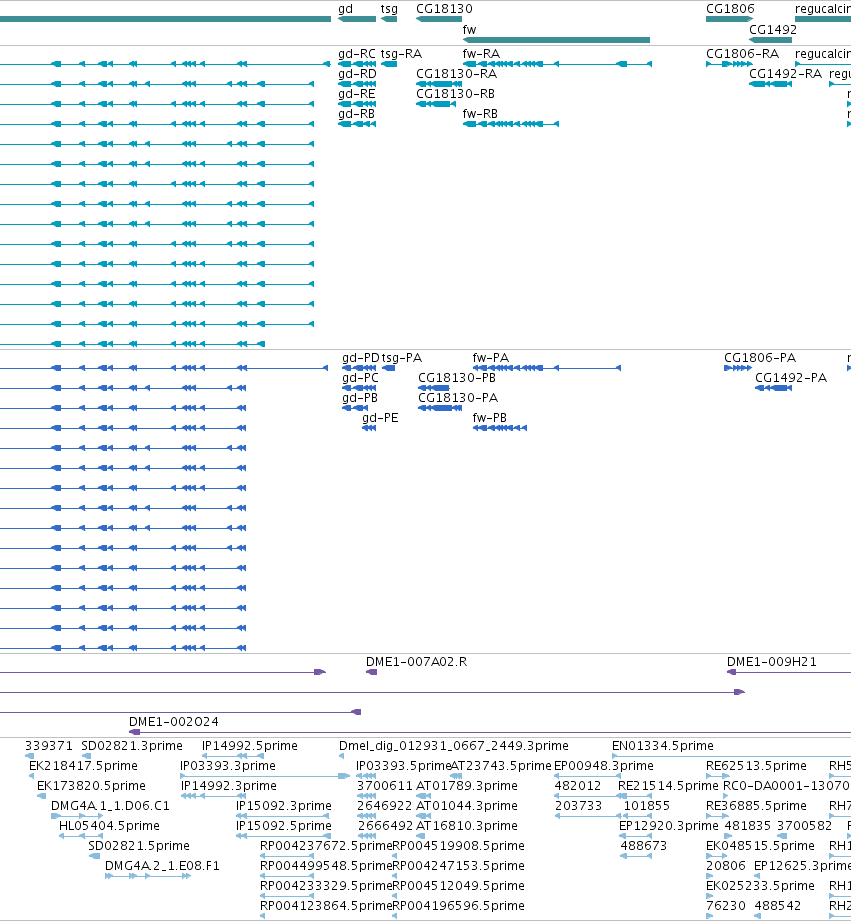Click the DMG4A.1_1.D06.C1 feature

click(x=77, y=816)
